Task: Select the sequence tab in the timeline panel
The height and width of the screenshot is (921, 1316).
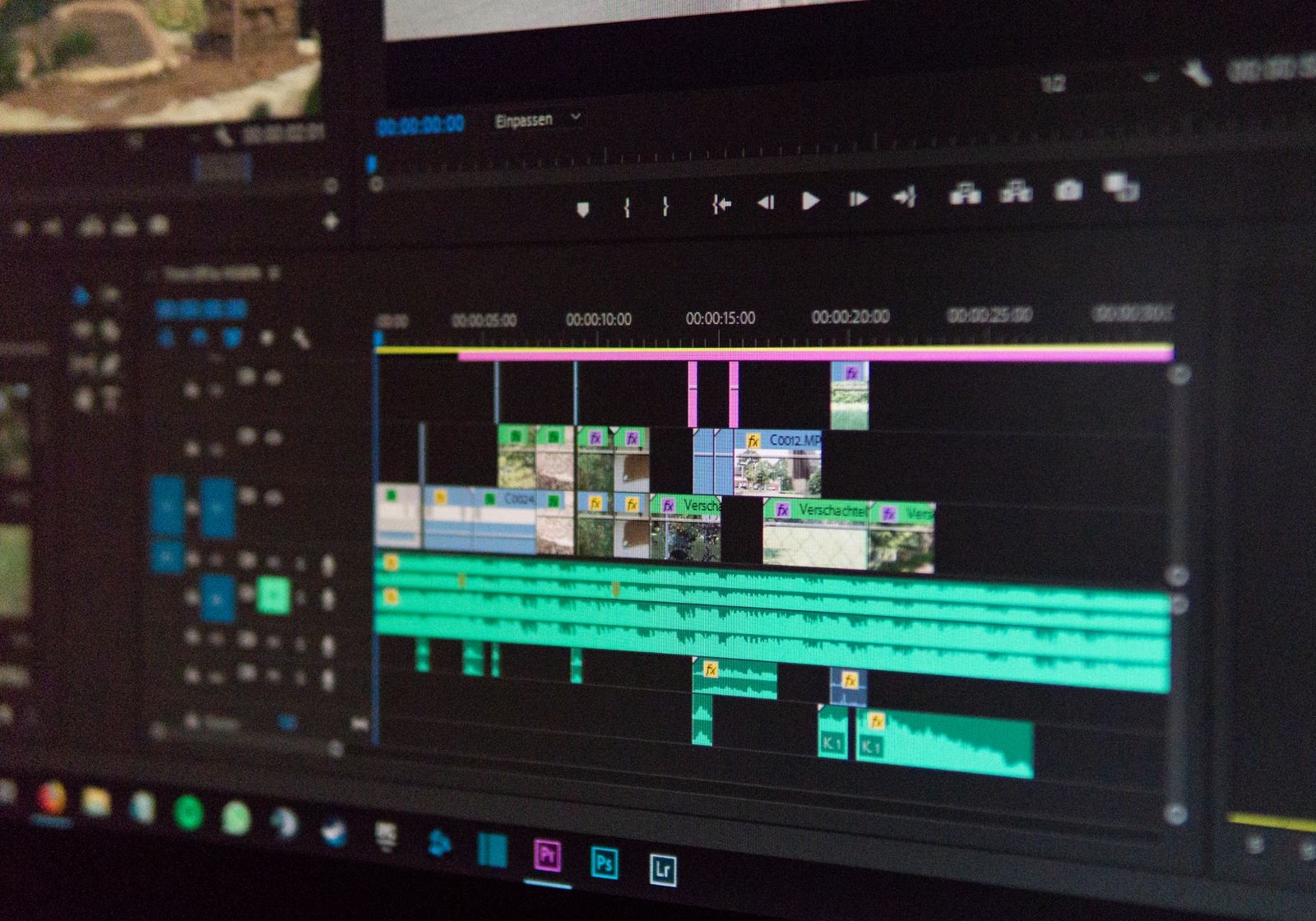Action: coord(212,274)
